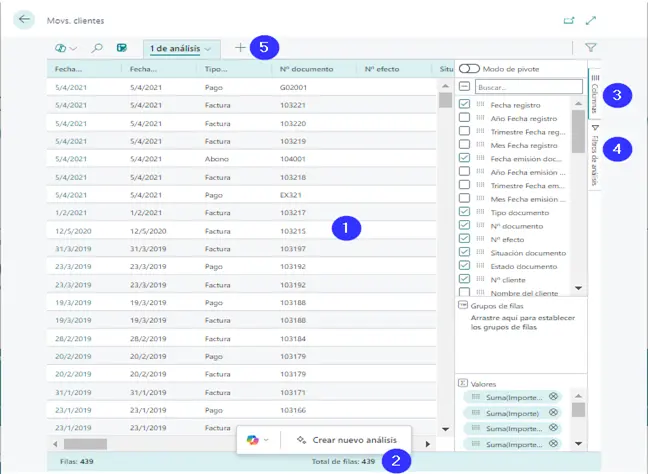Open the Columnas side tab
The width and height of the screenshot is (648, 474).
(x=595, y=93)
